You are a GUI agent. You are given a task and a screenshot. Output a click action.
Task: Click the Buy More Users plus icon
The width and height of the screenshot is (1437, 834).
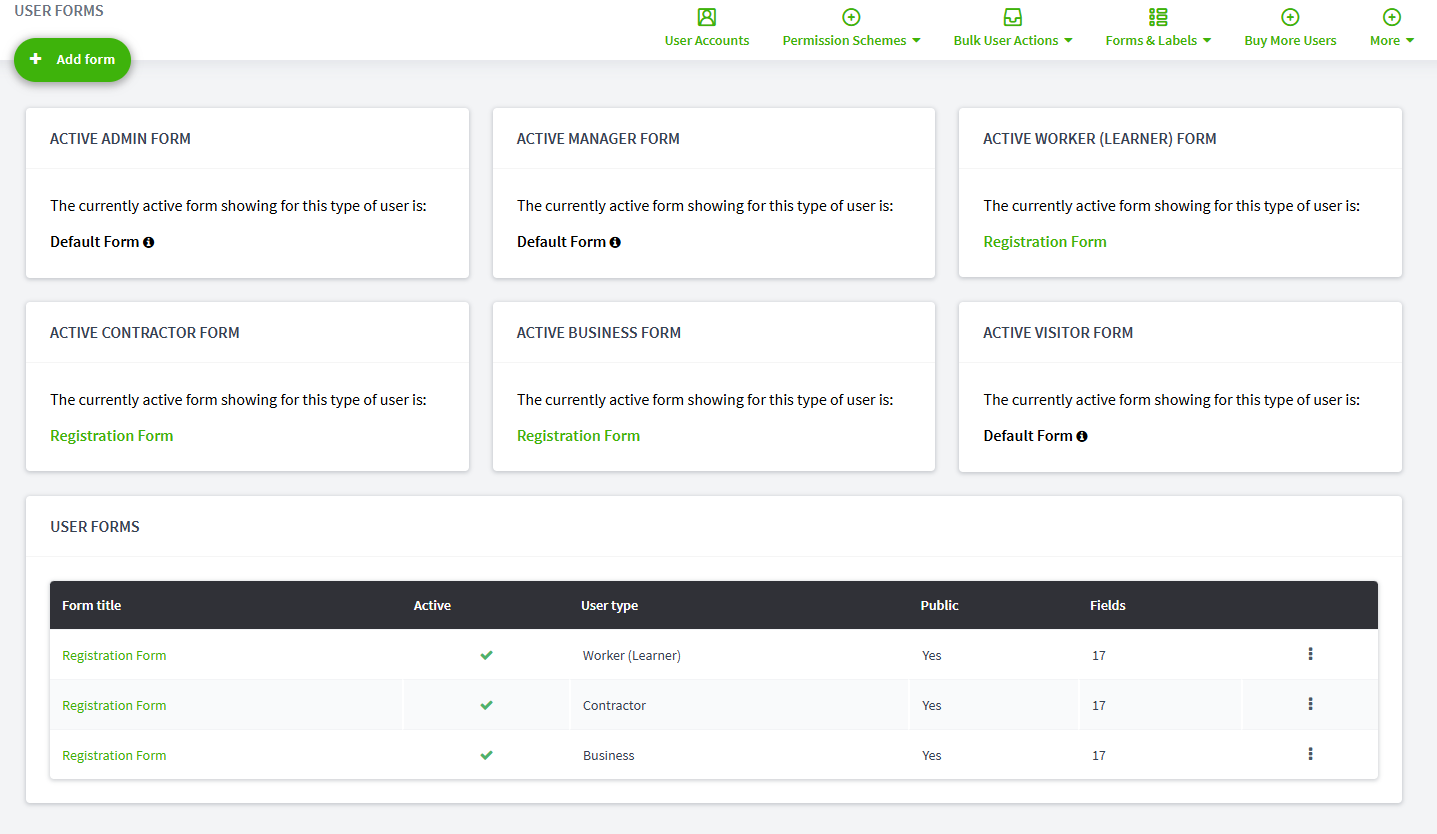[1290, 17]
